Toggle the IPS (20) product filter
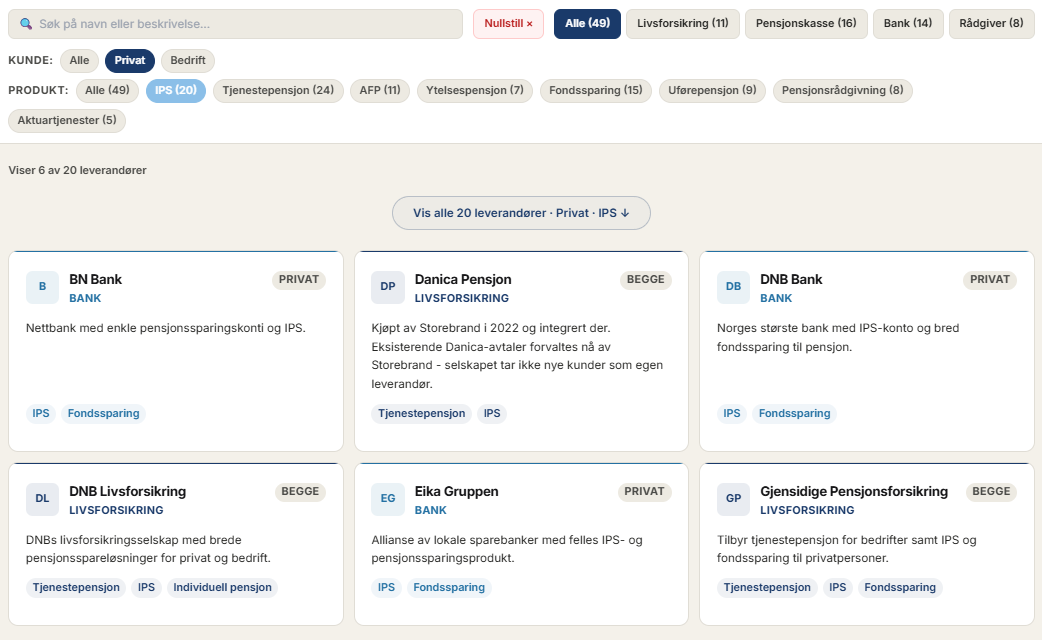This screenshot has width=1042, height=640. click(x=175, y=90)
